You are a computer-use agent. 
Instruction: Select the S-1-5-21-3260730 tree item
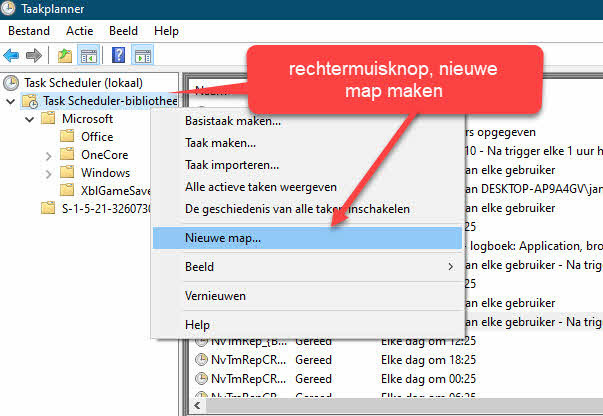tap(106, 209)
